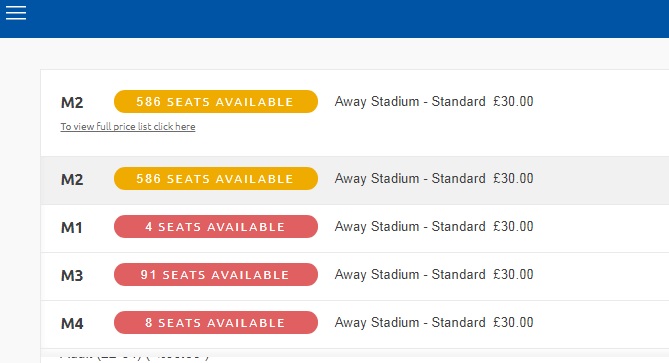The image size is (669, 363).
Task: Open the hamburger menu in header
Action: point(16,13)
